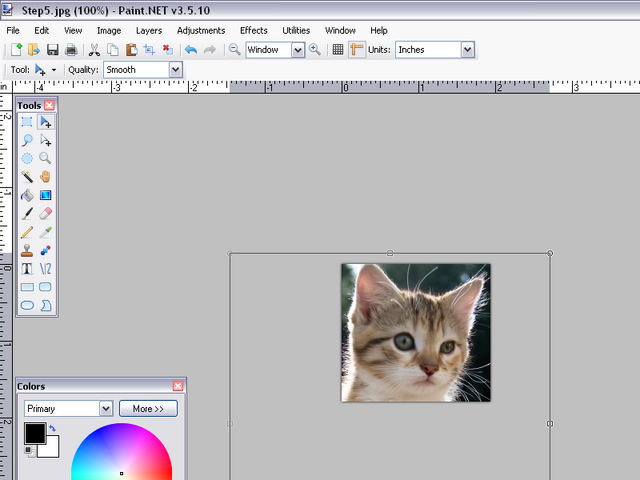Crop to selection toolbar icon
640x480 pixels.
149,50
